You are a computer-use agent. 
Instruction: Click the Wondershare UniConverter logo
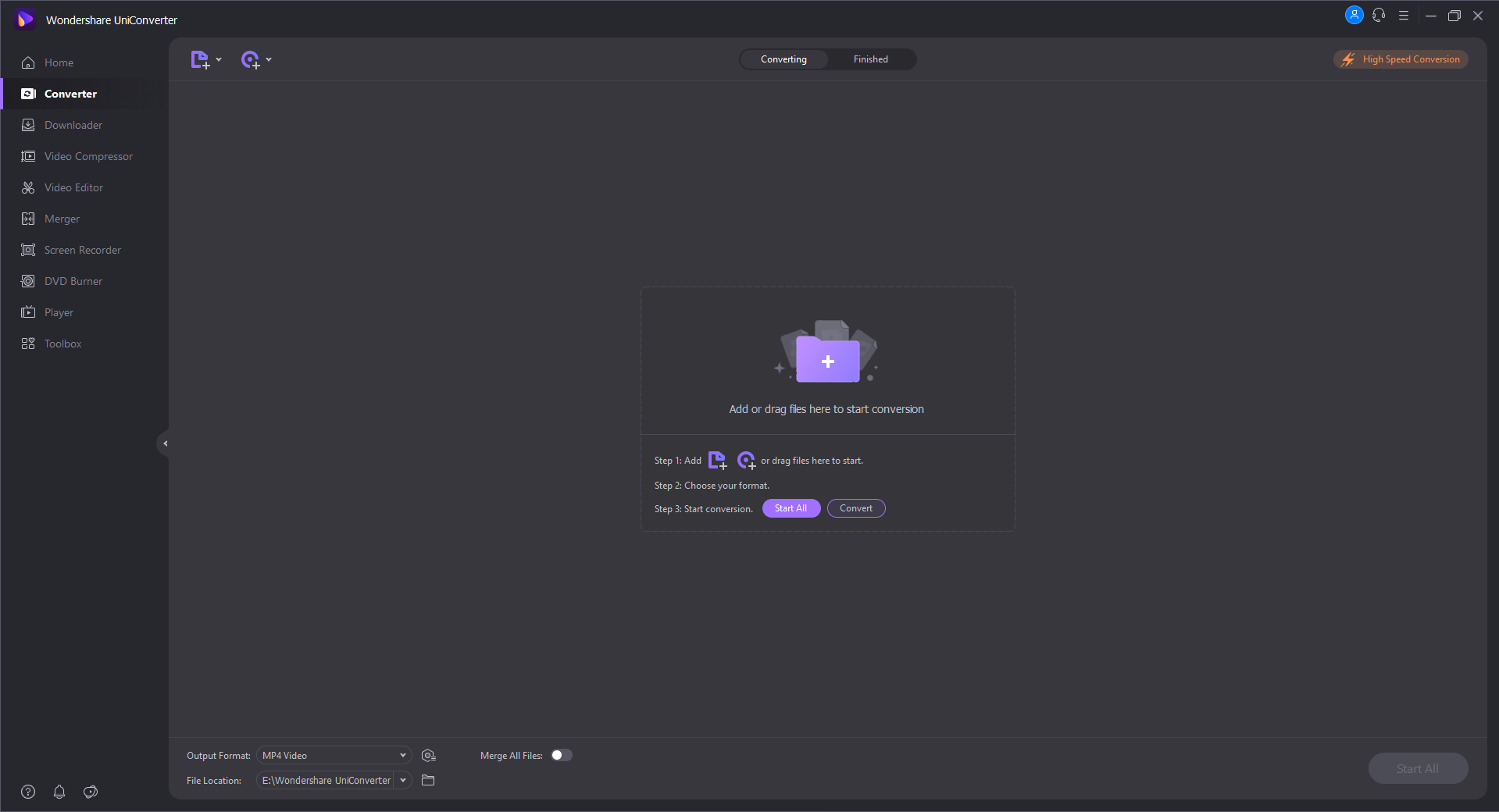click(x=25, y=19)
